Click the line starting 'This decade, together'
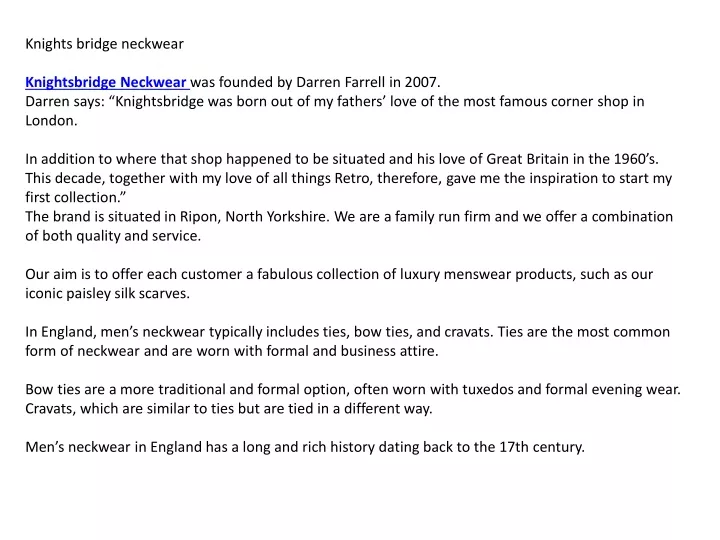This screenshot has width=720, height=540. coord(349,178)
